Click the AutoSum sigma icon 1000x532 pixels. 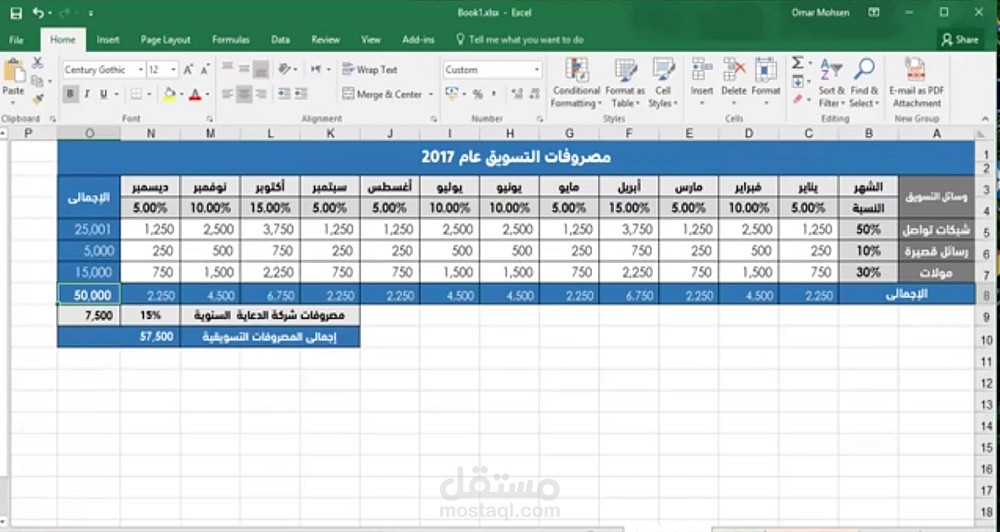coord(797,63)
